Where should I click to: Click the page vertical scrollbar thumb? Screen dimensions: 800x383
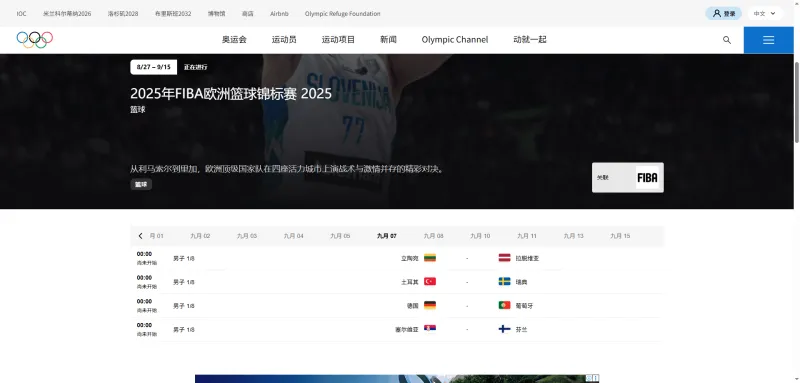797,102
